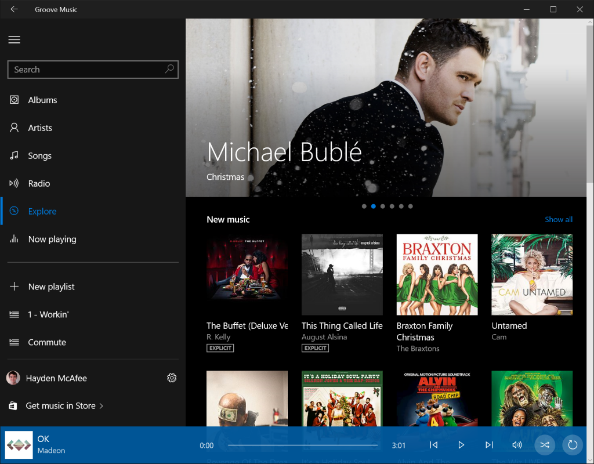Focus the Search input field
This screenshot has width=594, height=464.
pyautogui.click(x=93, y=69)
